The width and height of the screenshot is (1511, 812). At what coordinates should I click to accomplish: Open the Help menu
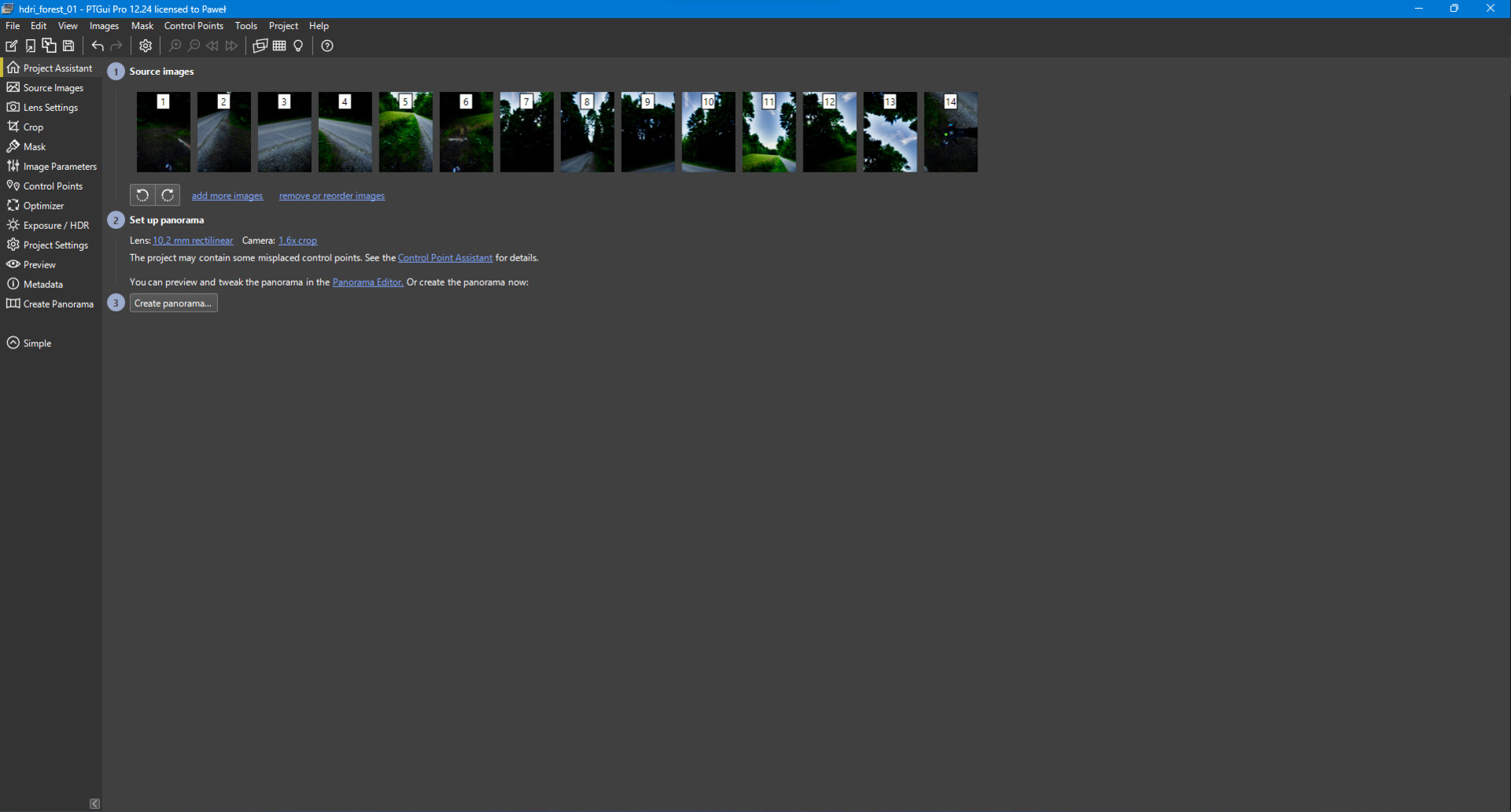(x=319, y=26)
